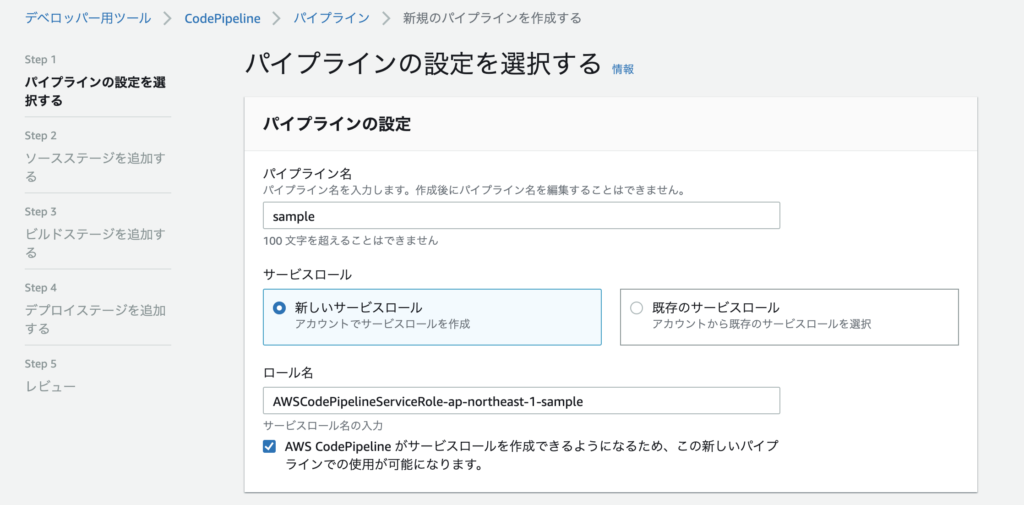Focus the パイプライン名 field containing sample

pyautogui.click(x=520, y=215)
